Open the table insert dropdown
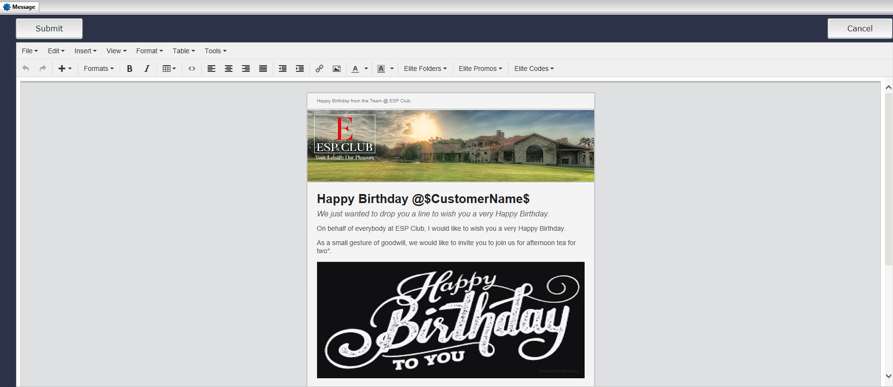The width and height of the screenshot is (893, 387). coord(169,68)
